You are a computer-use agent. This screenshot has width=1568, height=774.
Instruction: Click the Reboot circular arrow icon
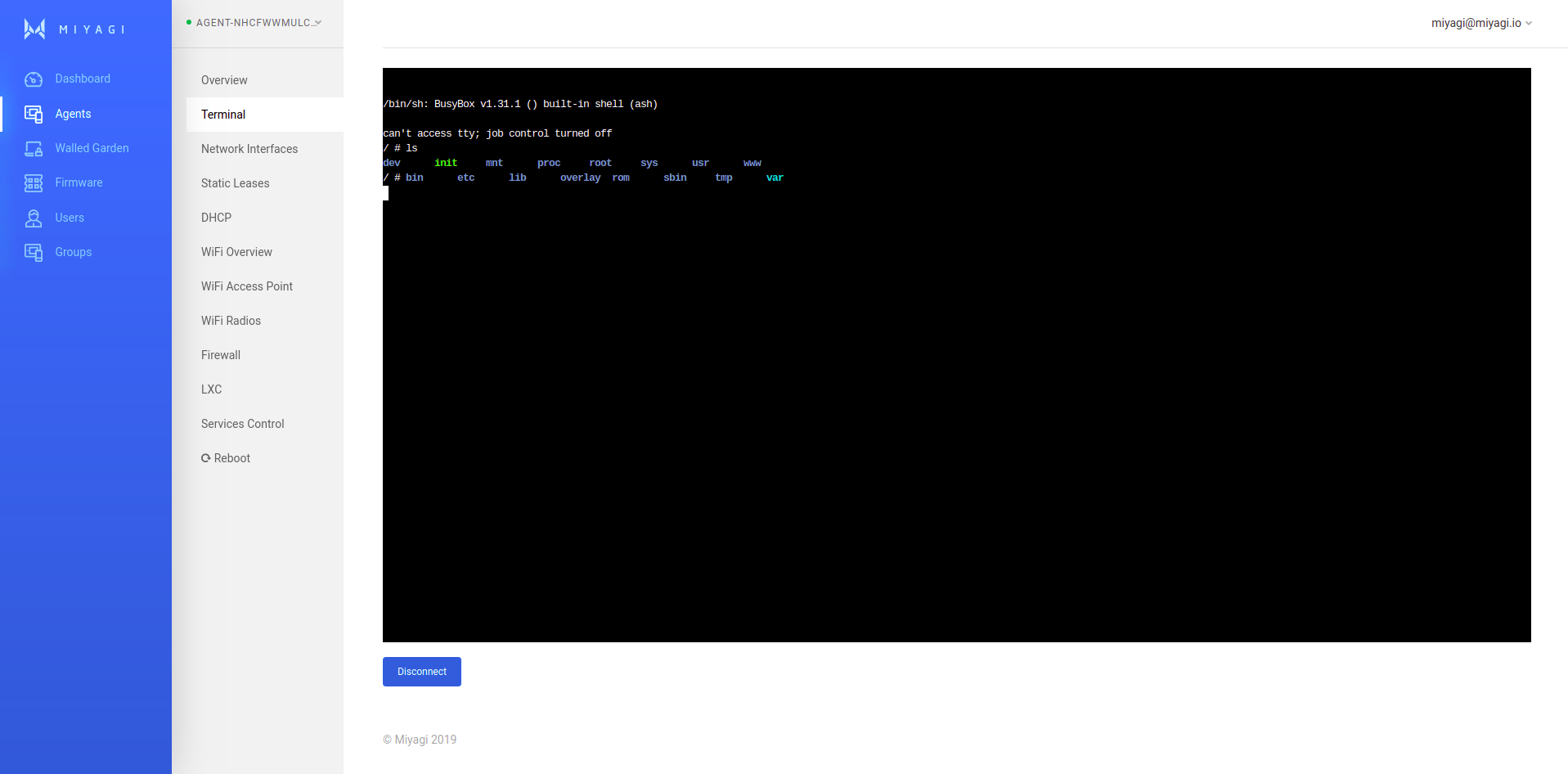tap(206, 458)
